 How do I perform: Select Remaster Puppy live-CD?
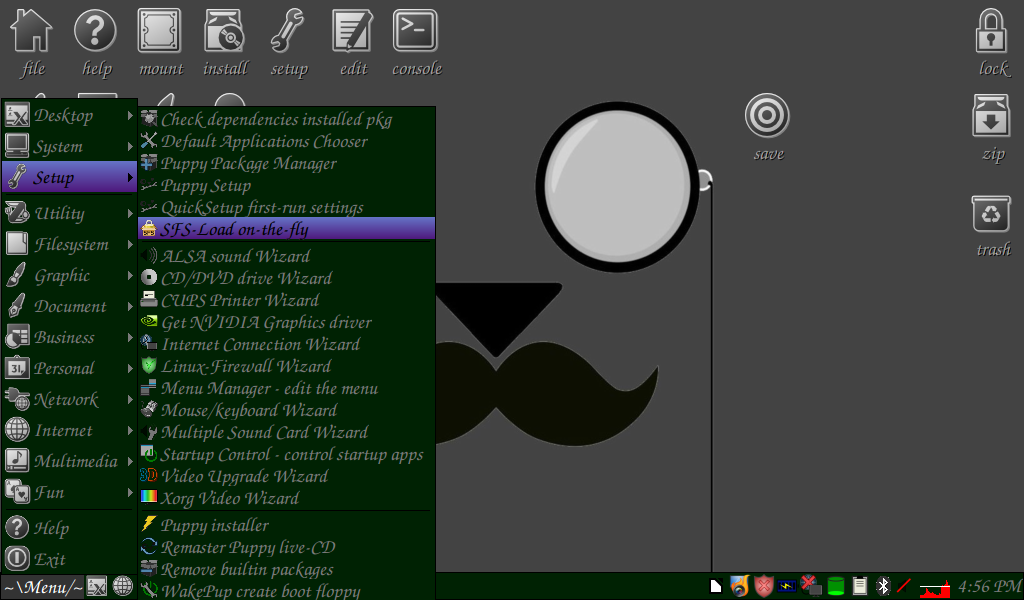tap(287, 547)
